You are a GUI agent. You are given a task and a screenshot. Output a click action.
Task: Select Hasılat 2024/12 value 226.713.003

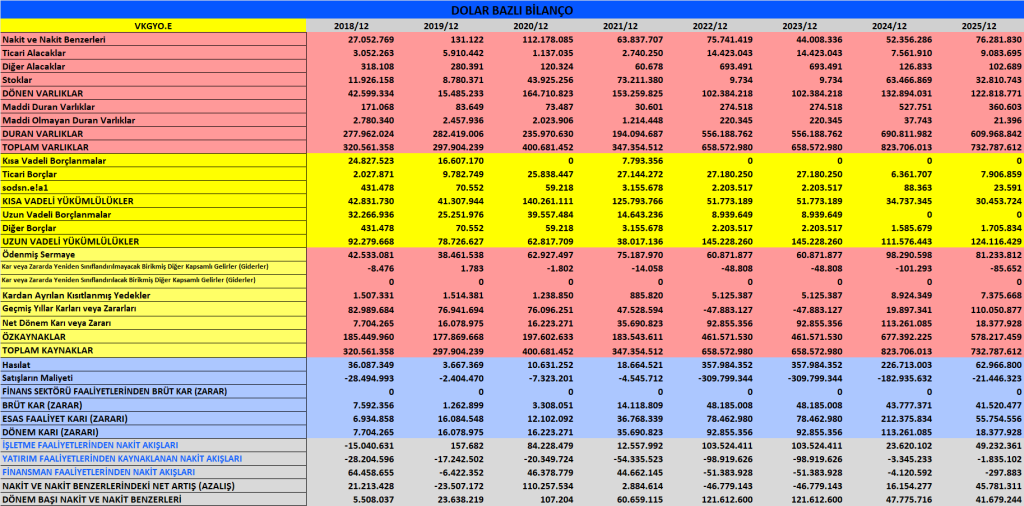click(906, 364)
